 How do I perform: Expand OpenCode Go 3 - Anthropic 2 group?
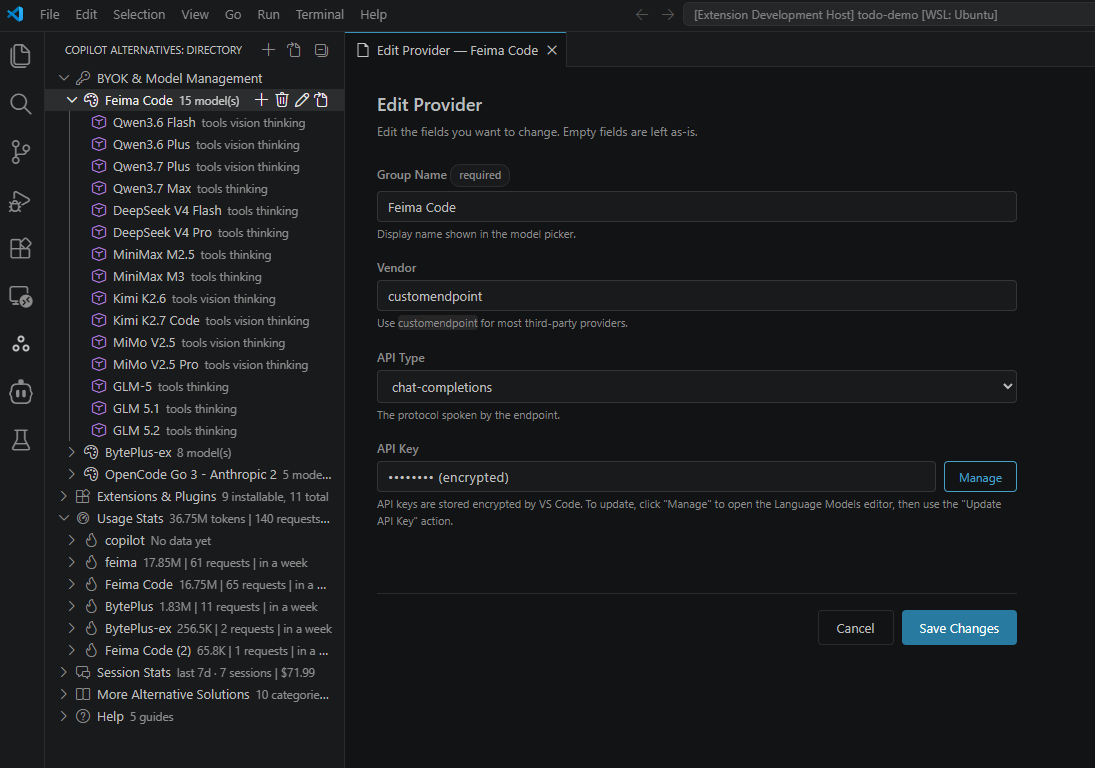pos(71,474)
